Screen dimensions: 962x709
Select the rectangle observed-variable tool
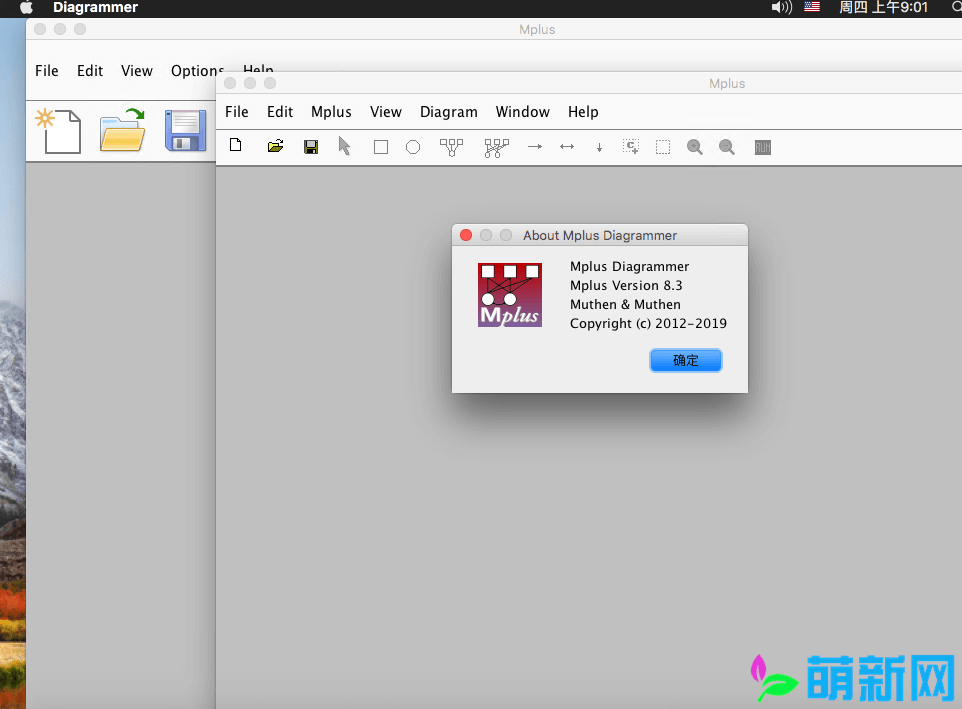pyautogui.click(x=381, y=147)
